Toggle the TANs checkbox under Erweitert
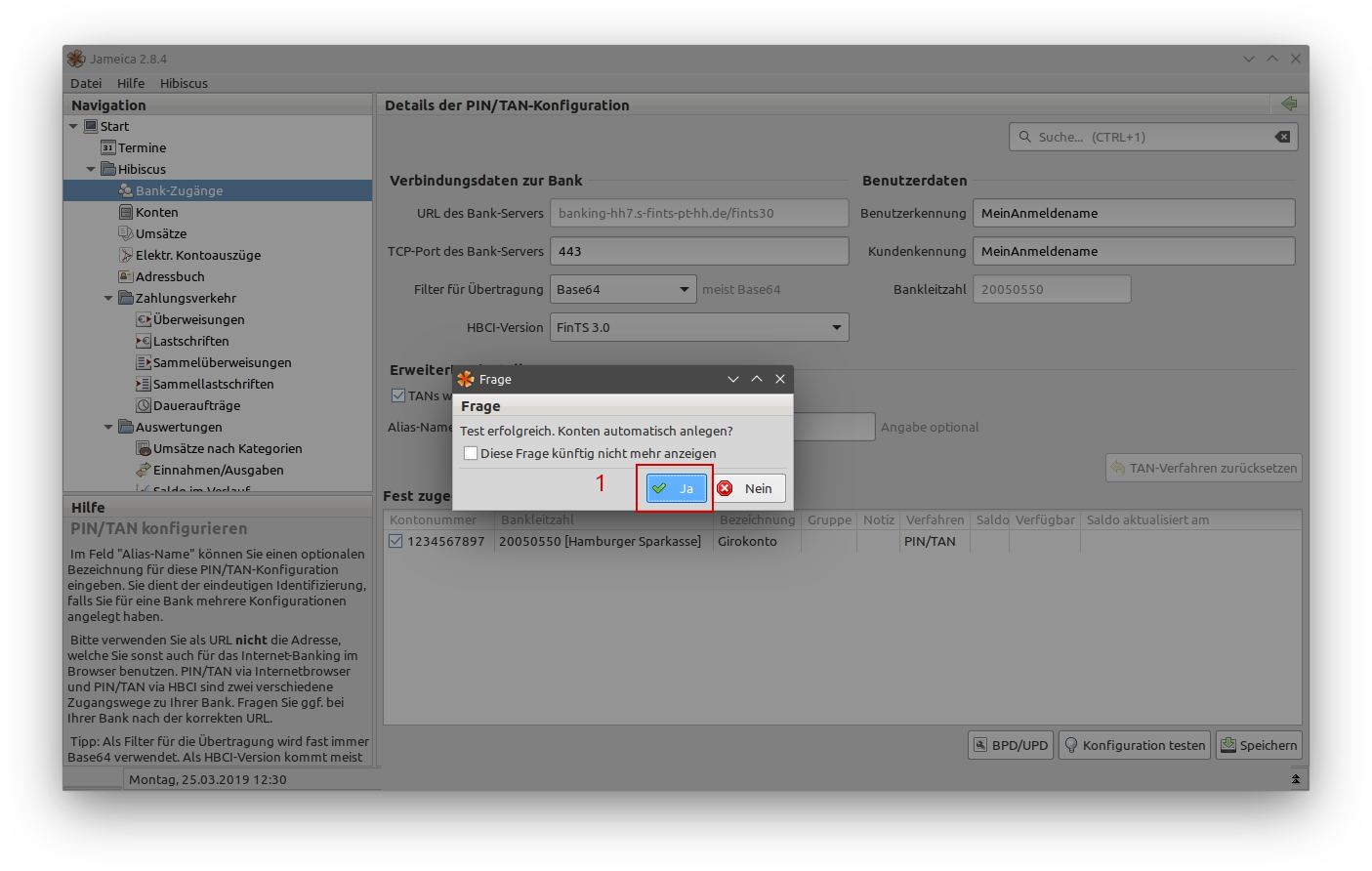Image resolution: width=1372 pixels, height=871 pixels. click(398, 395)
